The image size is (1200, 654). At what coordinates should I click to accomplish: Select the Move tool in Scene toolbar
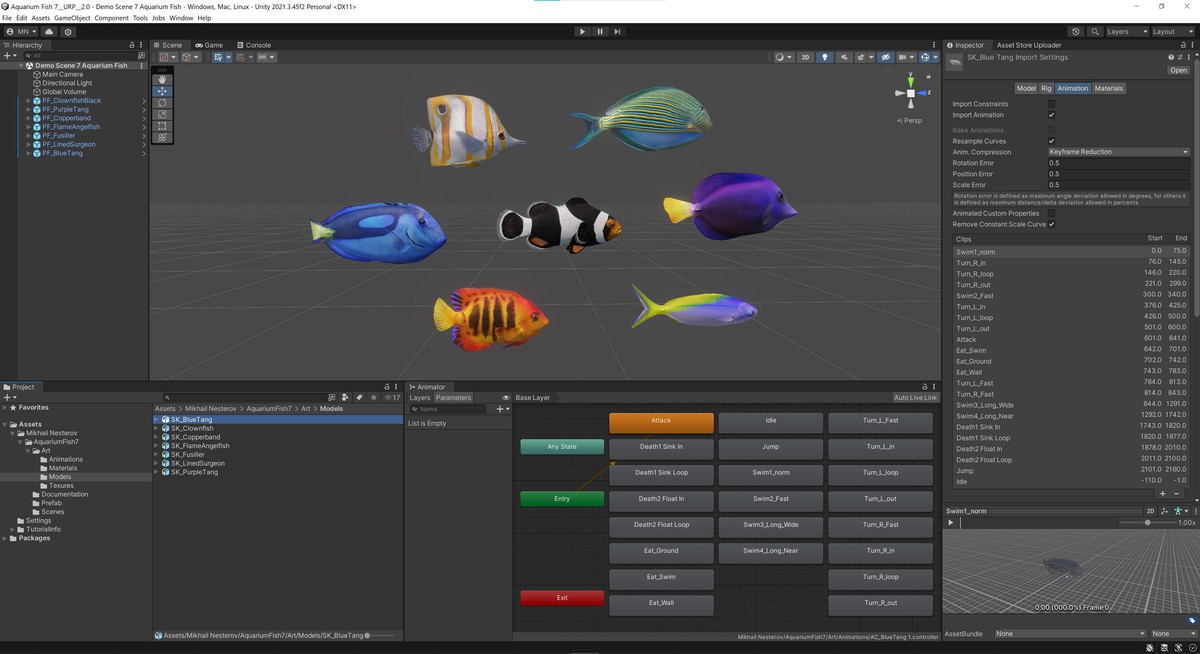pos(162,91)
